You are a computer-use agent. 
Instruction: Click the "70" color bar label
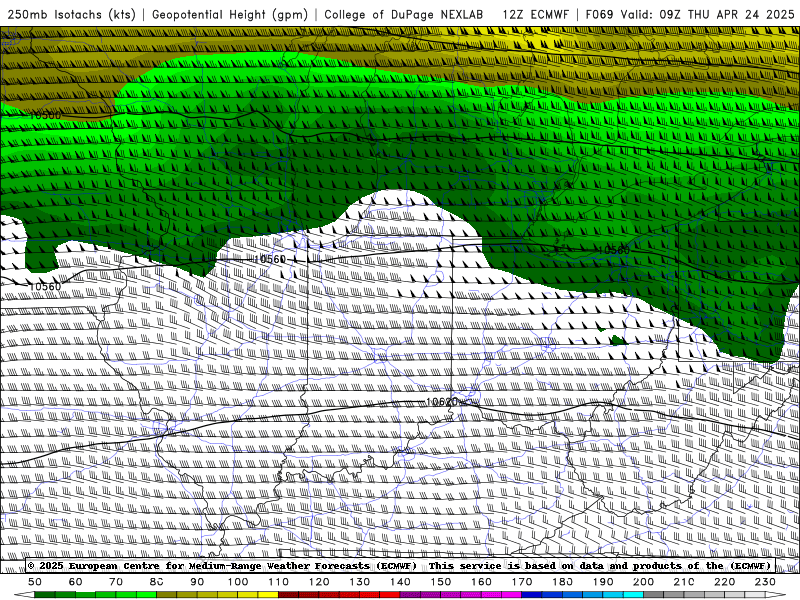tap(116, 582)
